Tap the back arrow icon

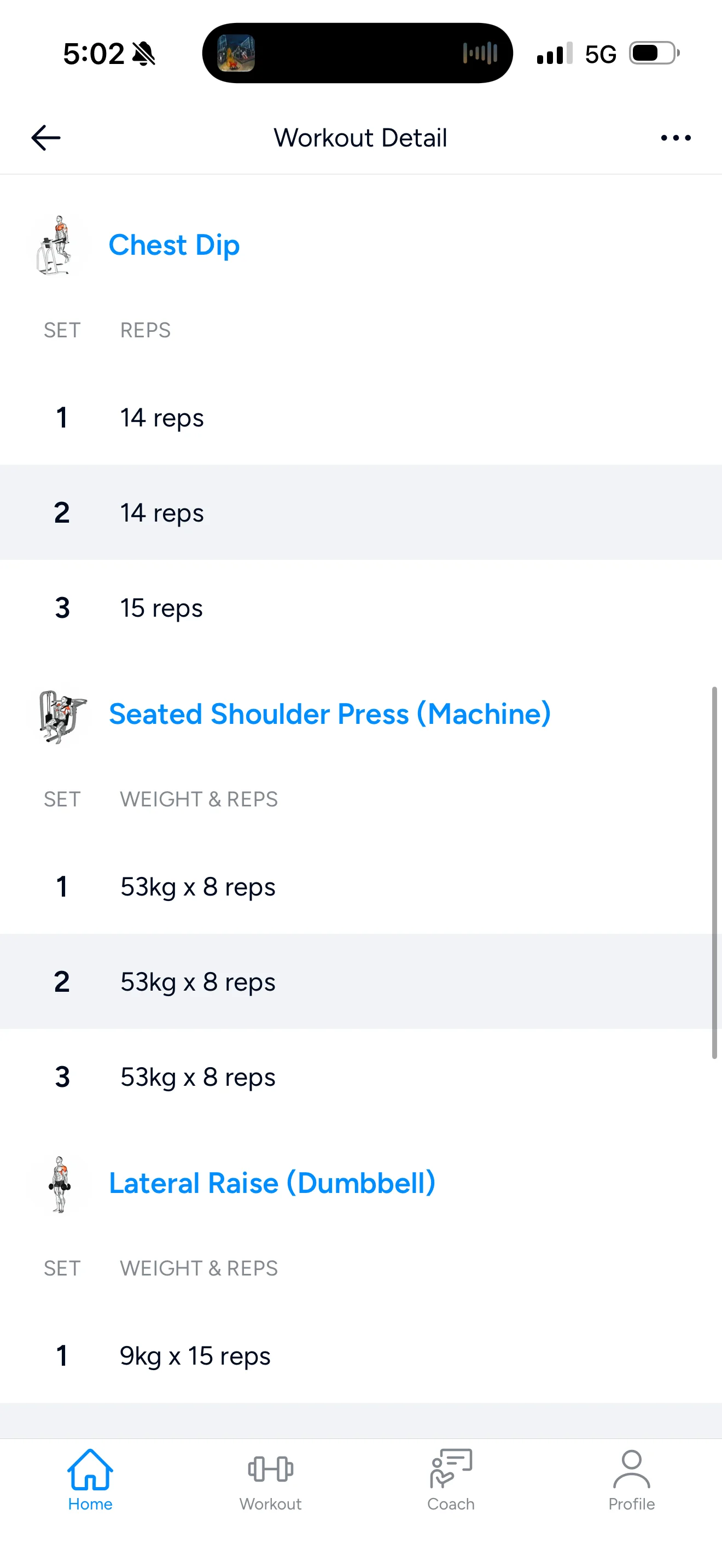click(x=45, y=138)
